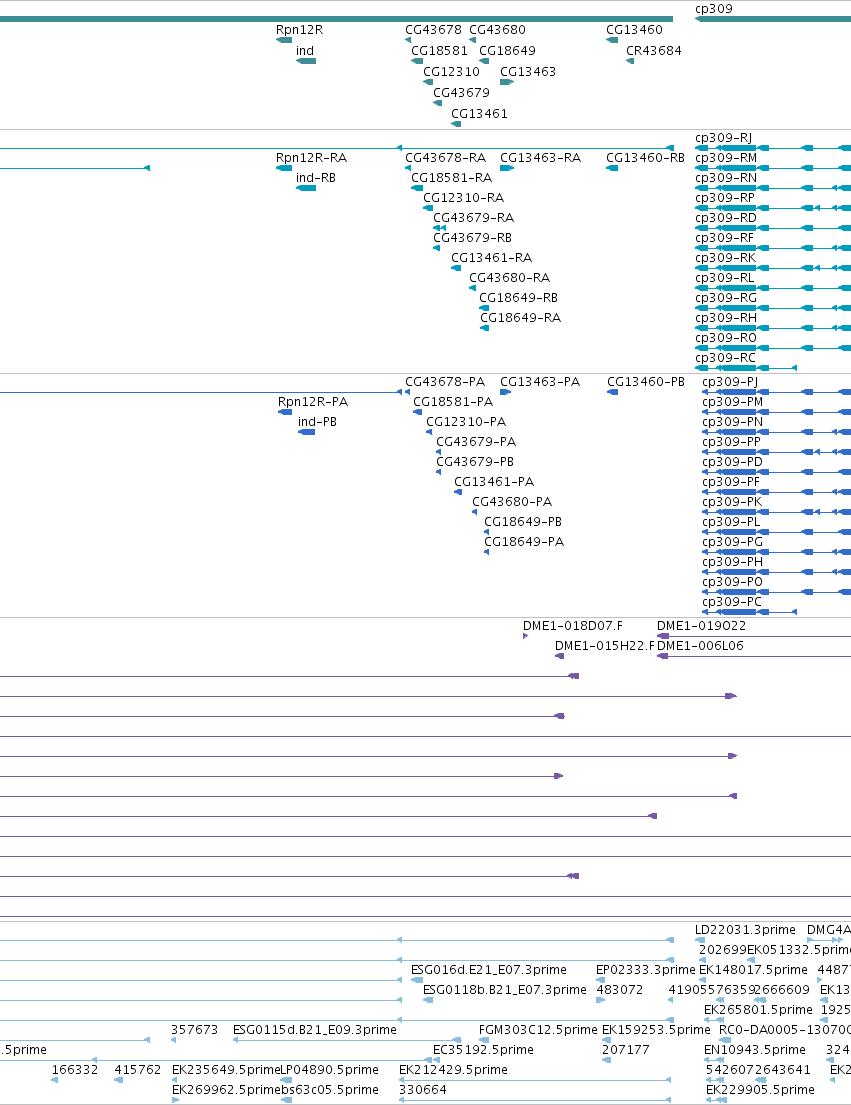Click transcript CG12310-RA
The image size is (851, 1105).
pyautogui.click(x=464, y=198)
